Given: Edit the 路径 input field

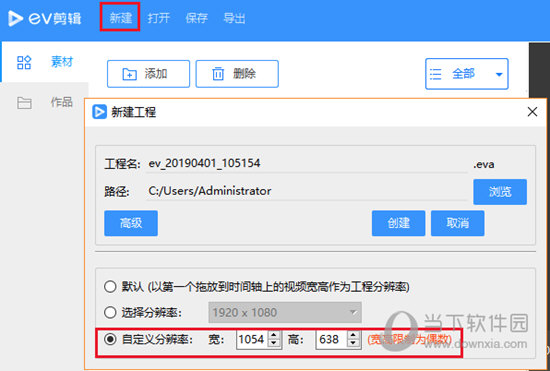Looking at the screenshot, I should [307, 191].
